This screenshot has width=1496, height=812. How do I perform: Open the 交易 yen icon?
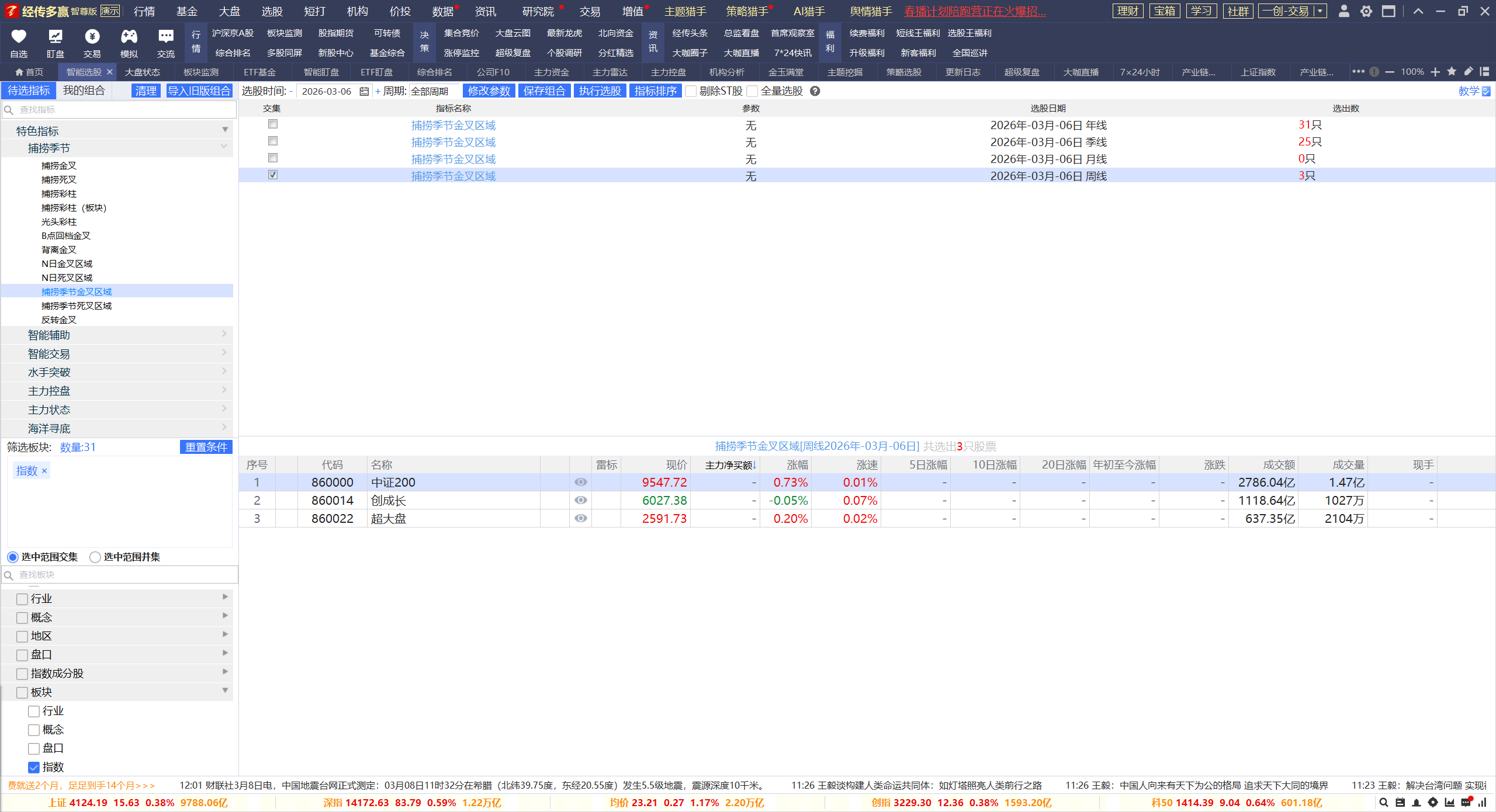[x=92, y=37]
